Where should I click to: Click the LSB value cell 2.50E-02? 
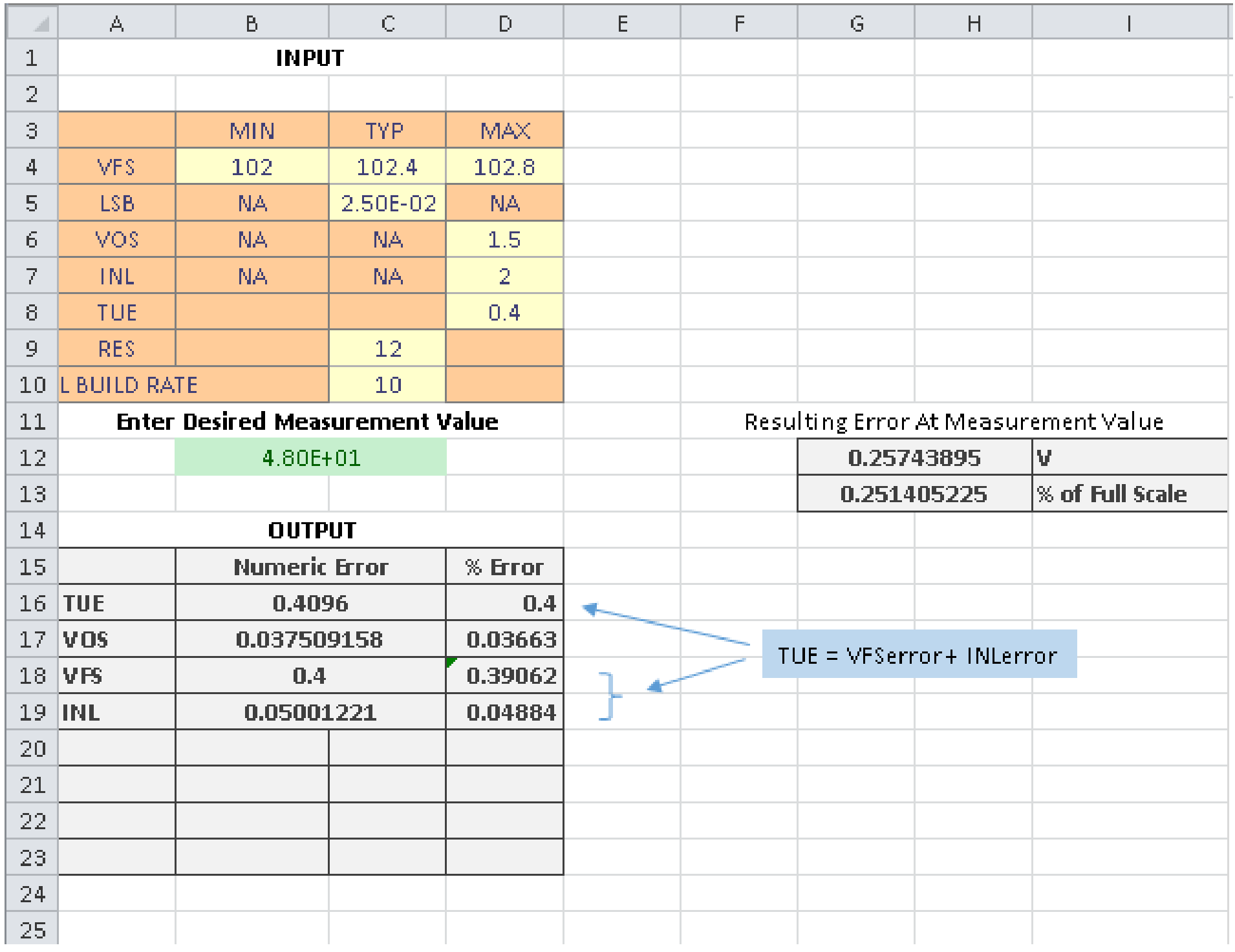tap(387, 203)
